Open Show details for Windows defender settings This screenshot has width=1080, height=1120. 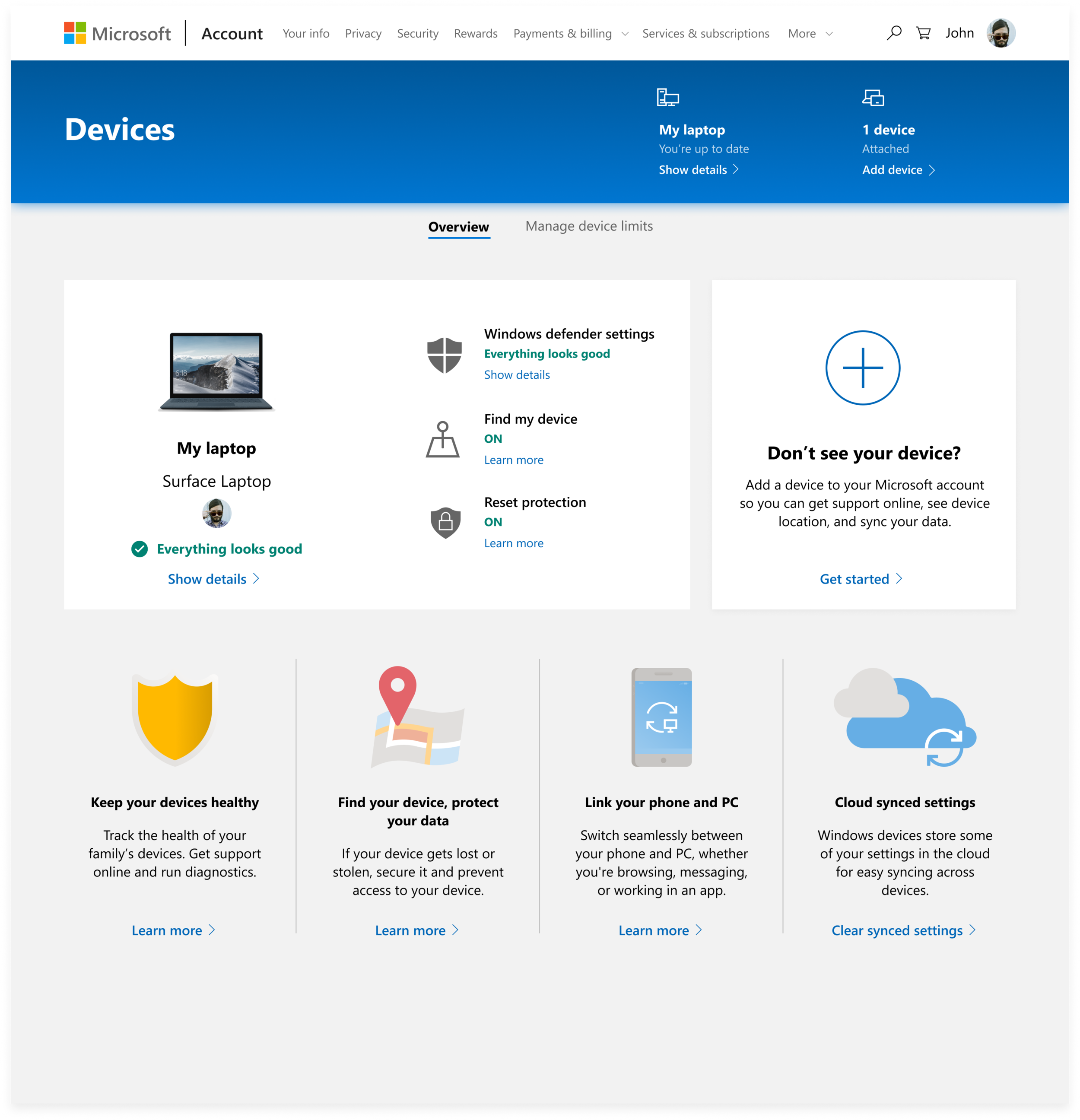517,375
